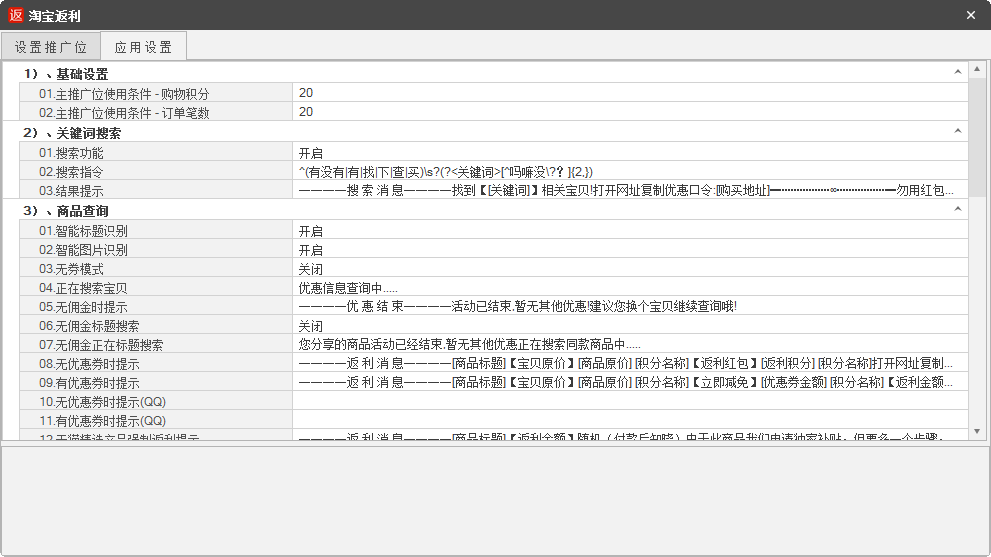Edit the 搜索指令 regex field
This screenshot has height=557, width=991.
630,171
